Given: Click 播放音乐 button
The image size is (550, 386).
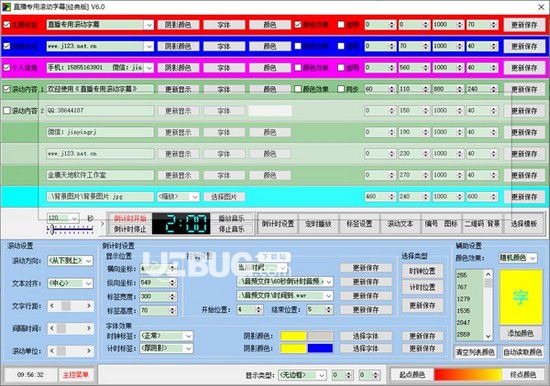Looking at the screenshot, I should 232,218.
